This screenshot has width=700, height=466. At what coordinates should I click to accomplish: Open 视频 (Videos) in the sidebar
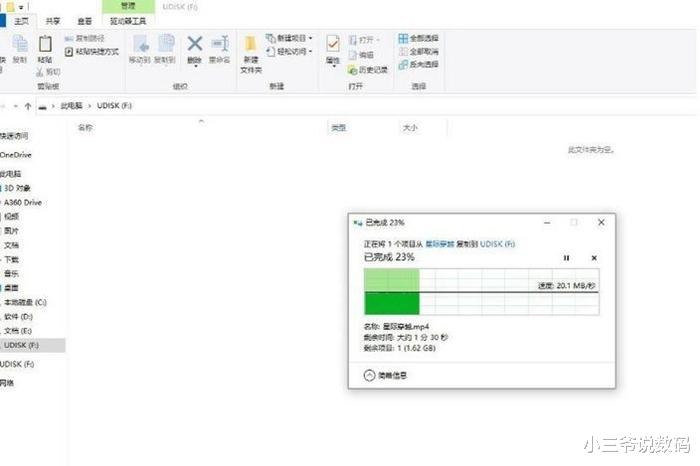click(x=11, y=216)
